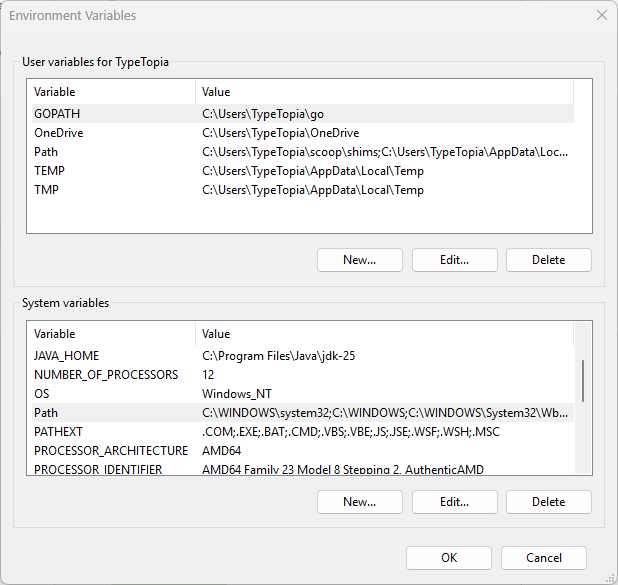618x585 pixels.
Task: Sort user variables by Variable column header
Action: 110,92
